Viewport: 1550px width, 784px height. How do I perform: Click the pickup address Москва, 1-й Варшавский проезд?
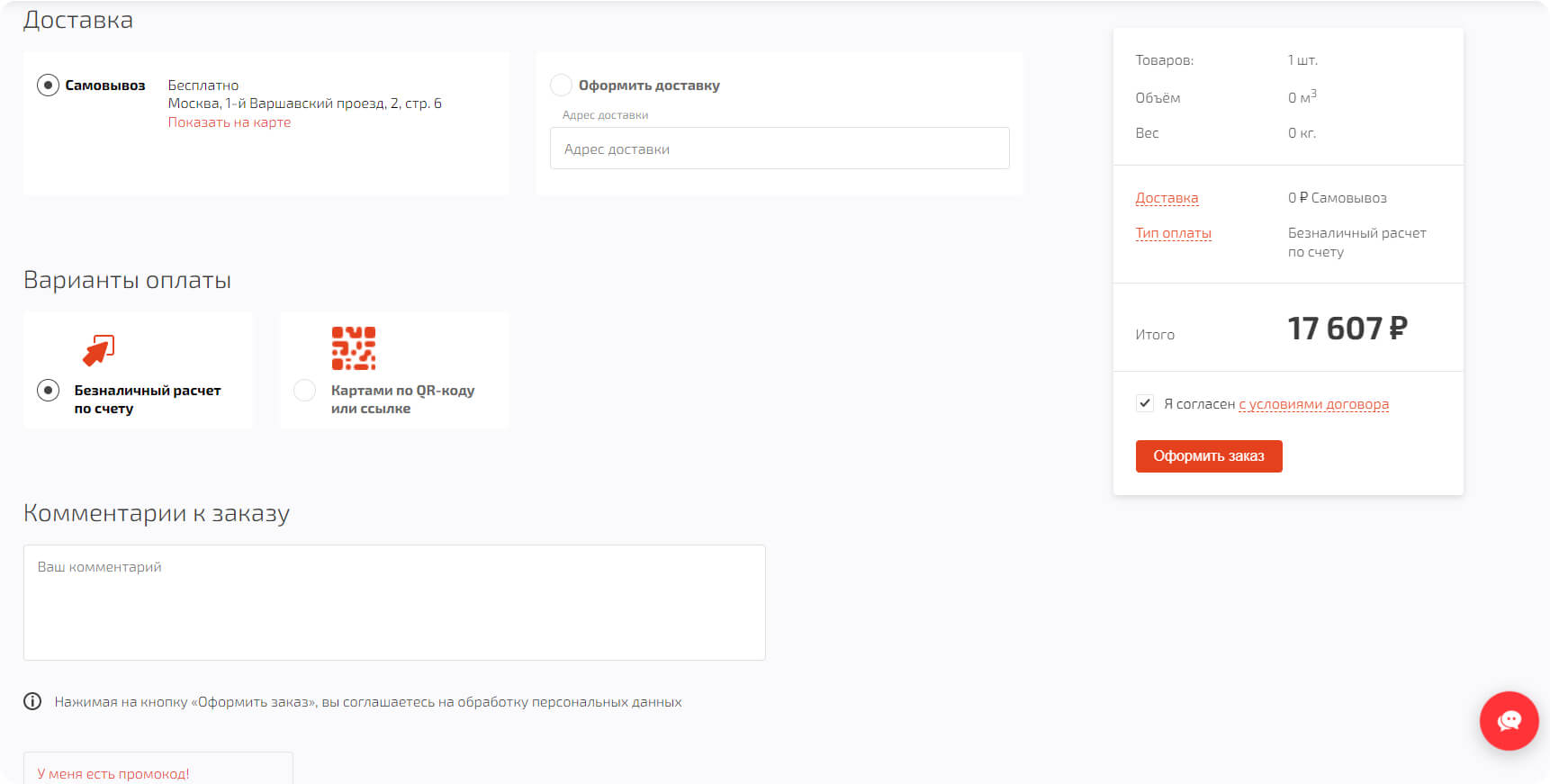(304, 104)
